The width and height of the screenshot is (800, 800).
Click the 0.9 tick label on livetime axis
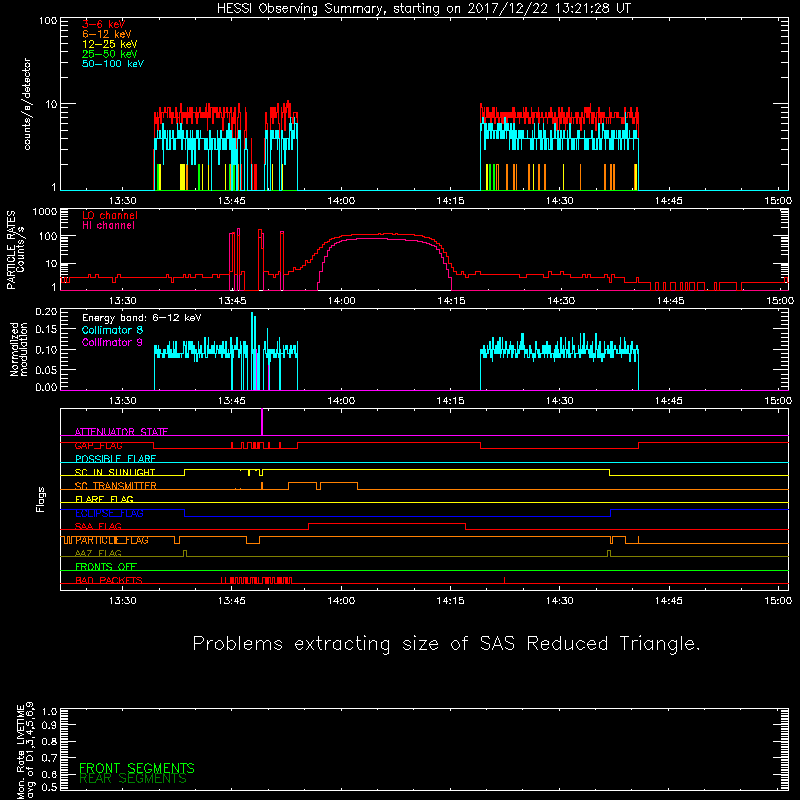(49, 726)
